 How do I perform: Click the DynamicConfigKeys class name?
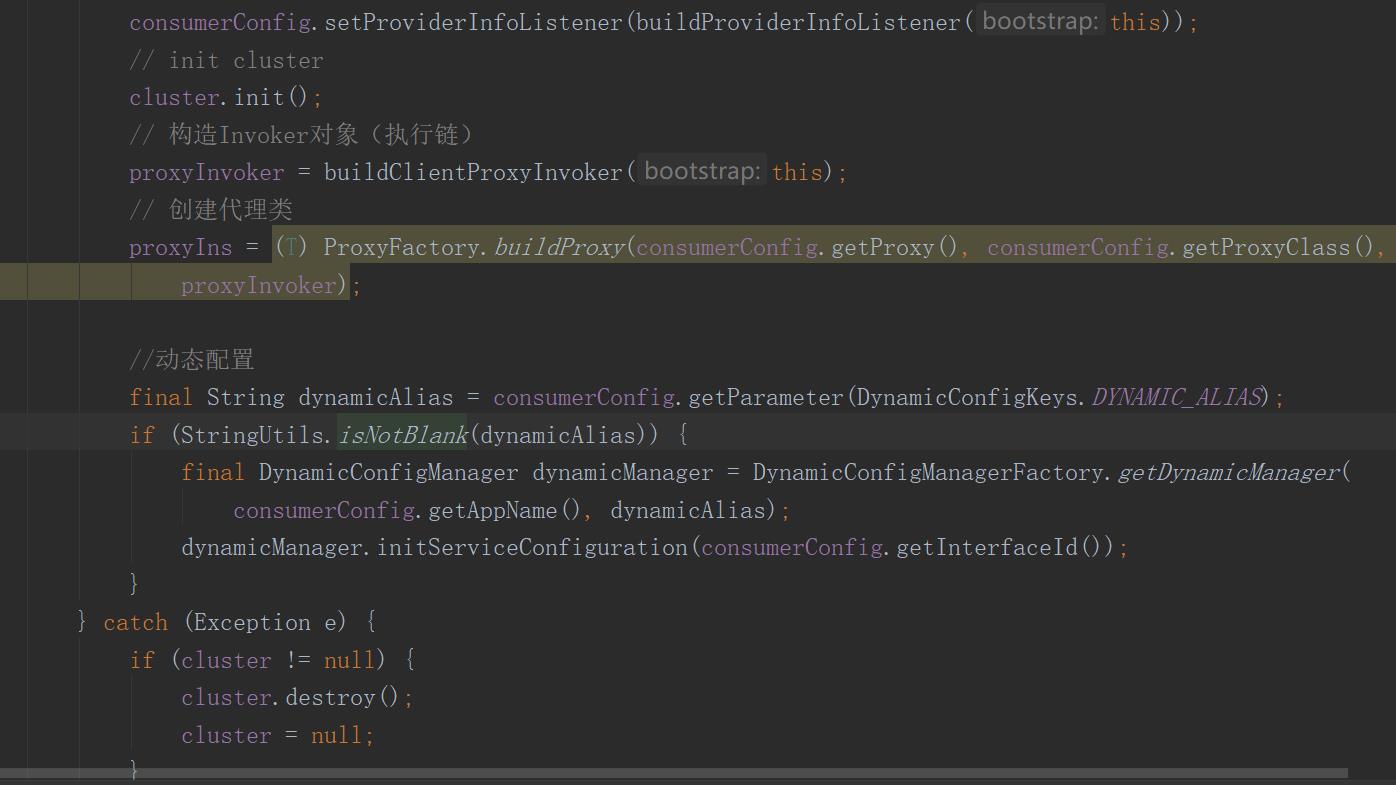tap(967, 397)
